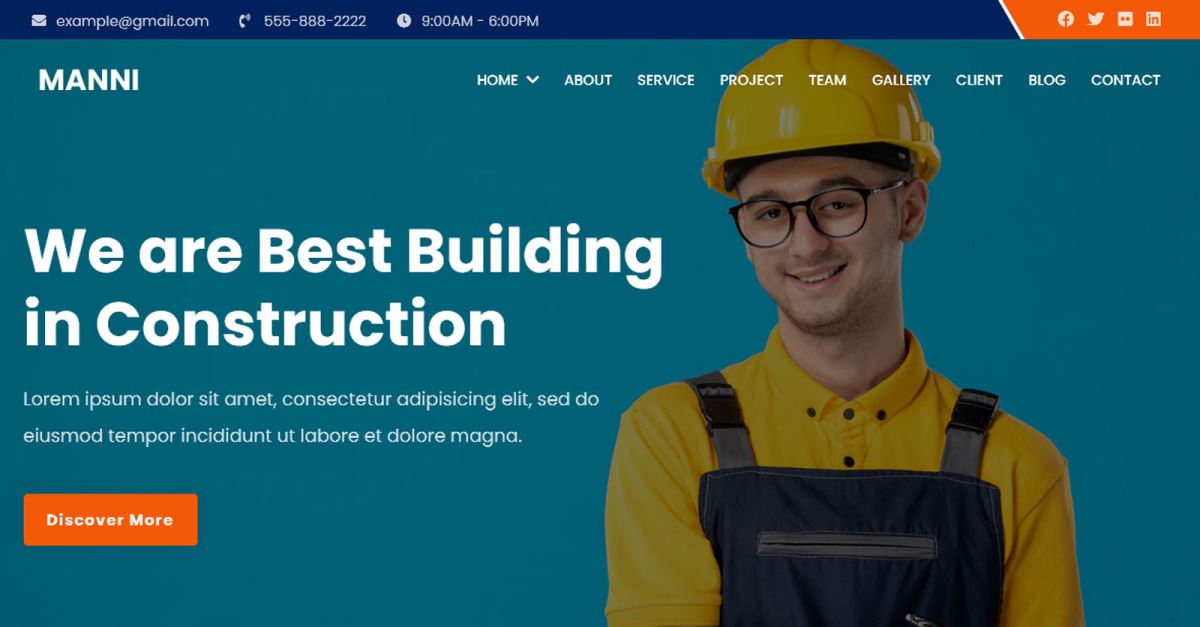Go to the CONTACT page
The height and width of the screenshot is (627, 1200).
point(1126,80)
